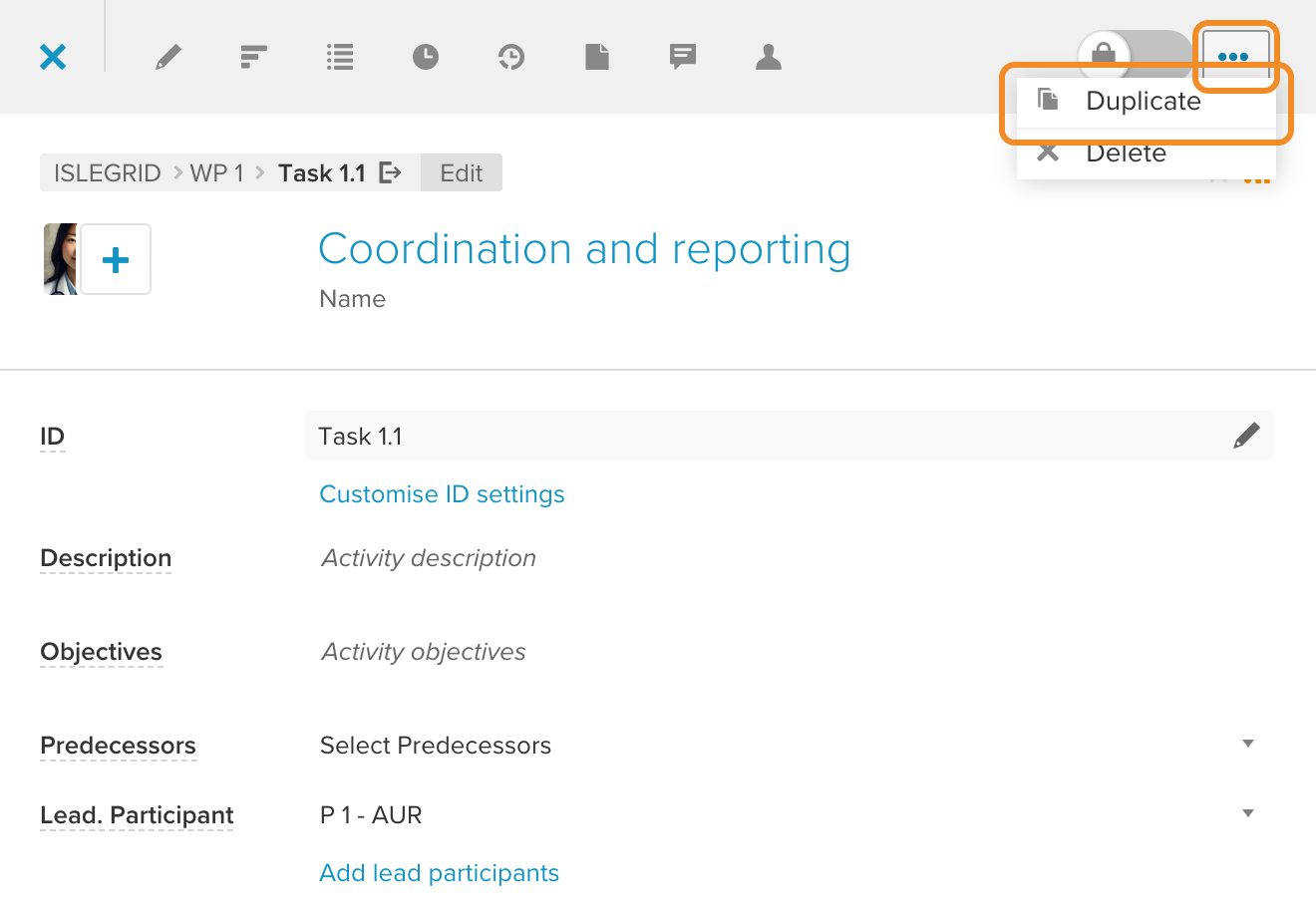Viewport: 1316px width, 917px height.
Task: Choose Delete from the menu
Action: (x=1147, y=153)
